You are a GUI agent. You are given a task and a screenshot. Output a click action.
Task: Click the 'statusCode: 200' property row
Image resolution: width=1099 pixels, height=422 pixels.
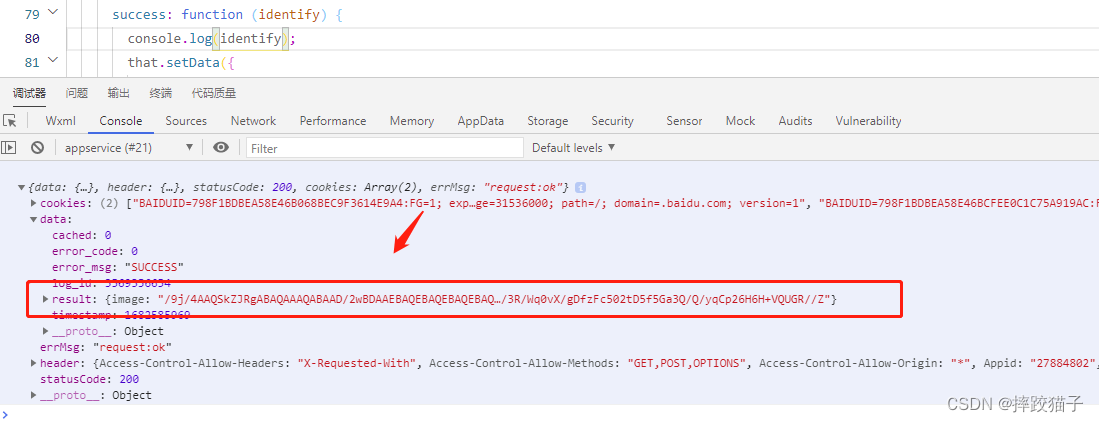coord(89,379)
